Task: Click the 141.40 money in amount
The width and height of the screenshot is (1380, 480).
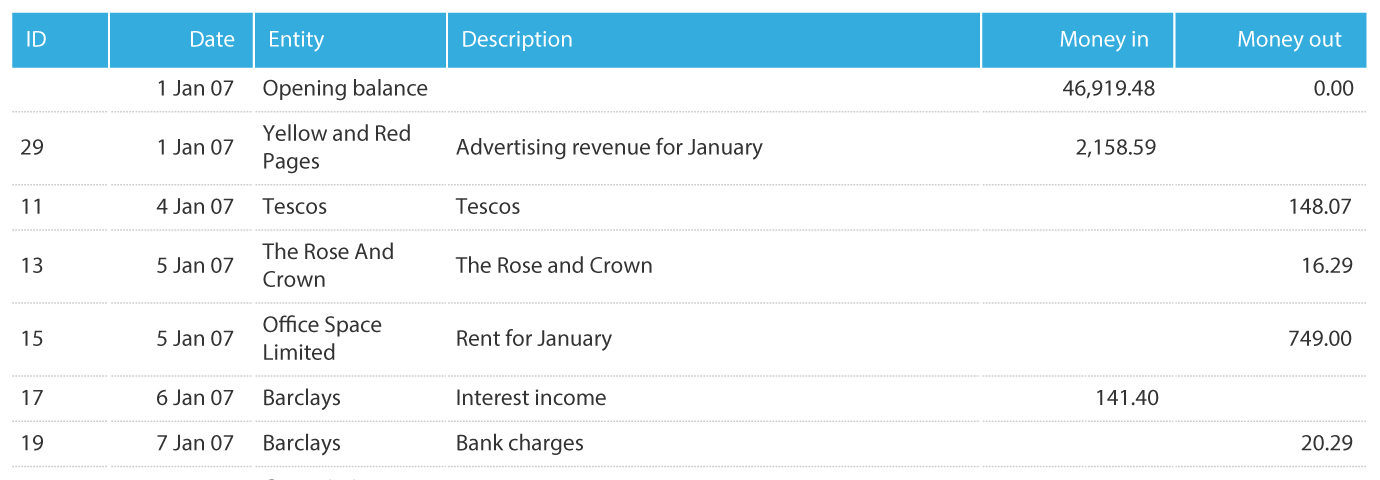Action: pos(1127,397)
